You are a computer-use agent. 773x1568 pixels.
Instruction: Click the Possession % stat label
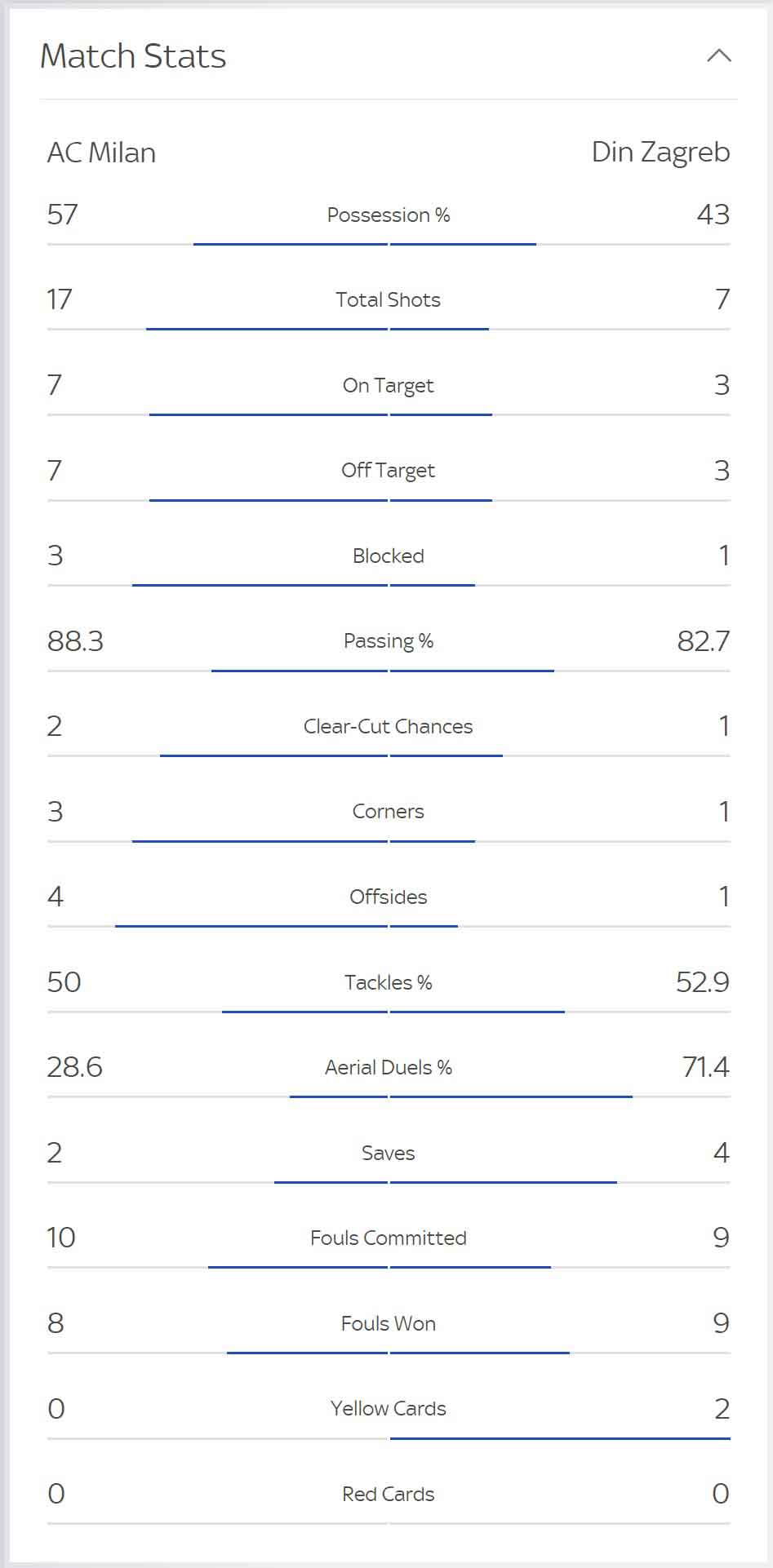coord(389,215)
